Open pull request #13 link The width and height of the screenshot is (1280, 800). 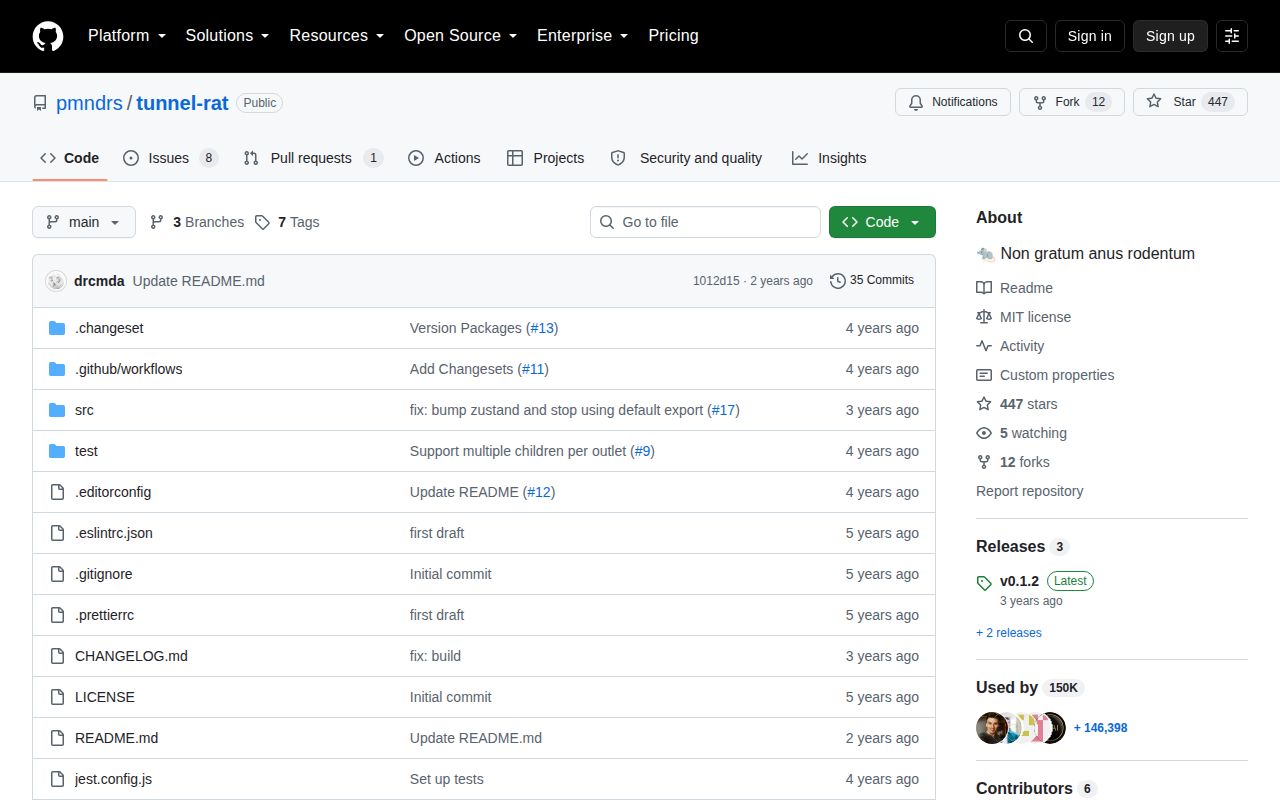543,328
